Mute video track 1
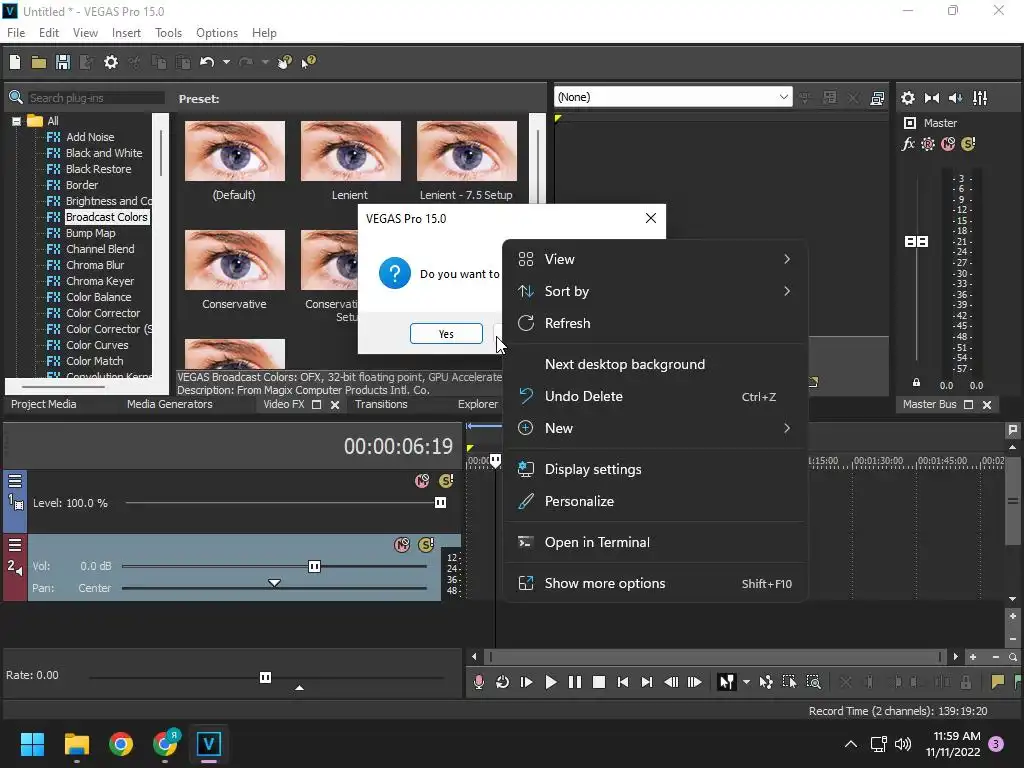Viewport: 1024px width, 768px height. (422, 481)
